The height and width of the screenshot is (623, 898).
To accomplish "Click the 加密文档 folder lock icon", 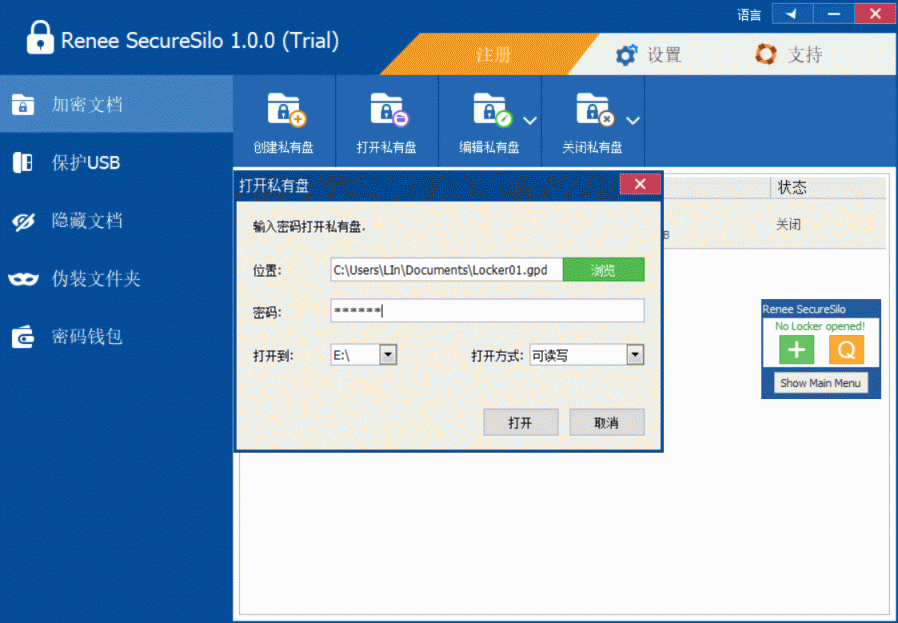I will 23,105.
